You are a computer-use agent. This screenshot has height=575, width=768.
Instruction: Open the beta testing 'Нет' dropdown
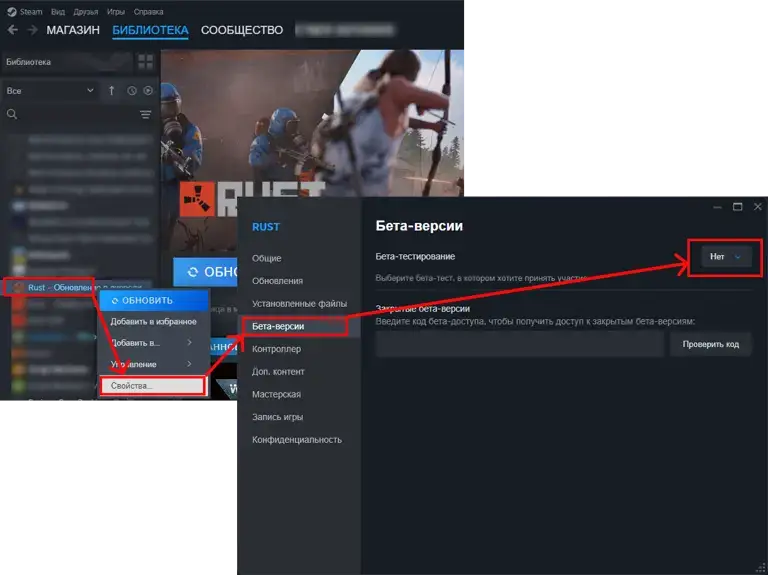(726, 257)
